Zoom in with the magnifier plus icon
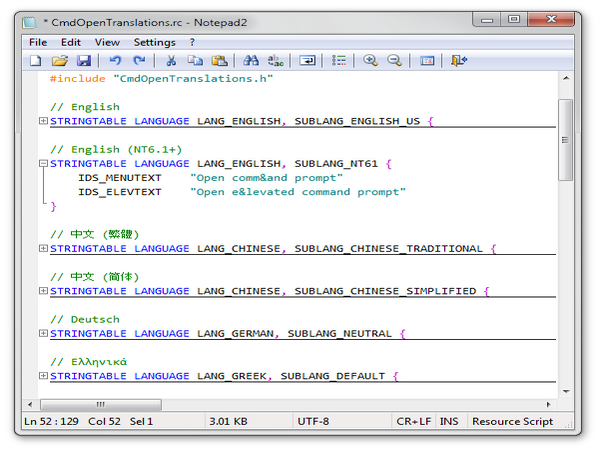600x450 pixels. [370, 60]
